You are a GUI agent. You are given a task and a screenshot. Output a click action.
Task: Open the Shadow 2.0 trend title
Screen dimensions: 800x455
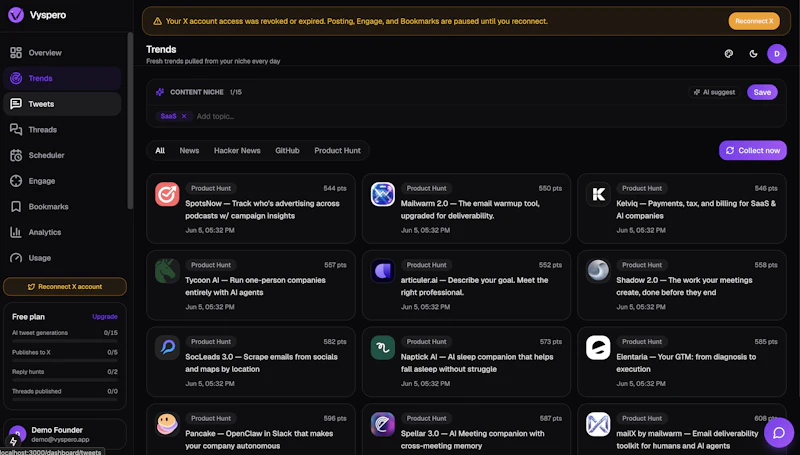(684, 286)
